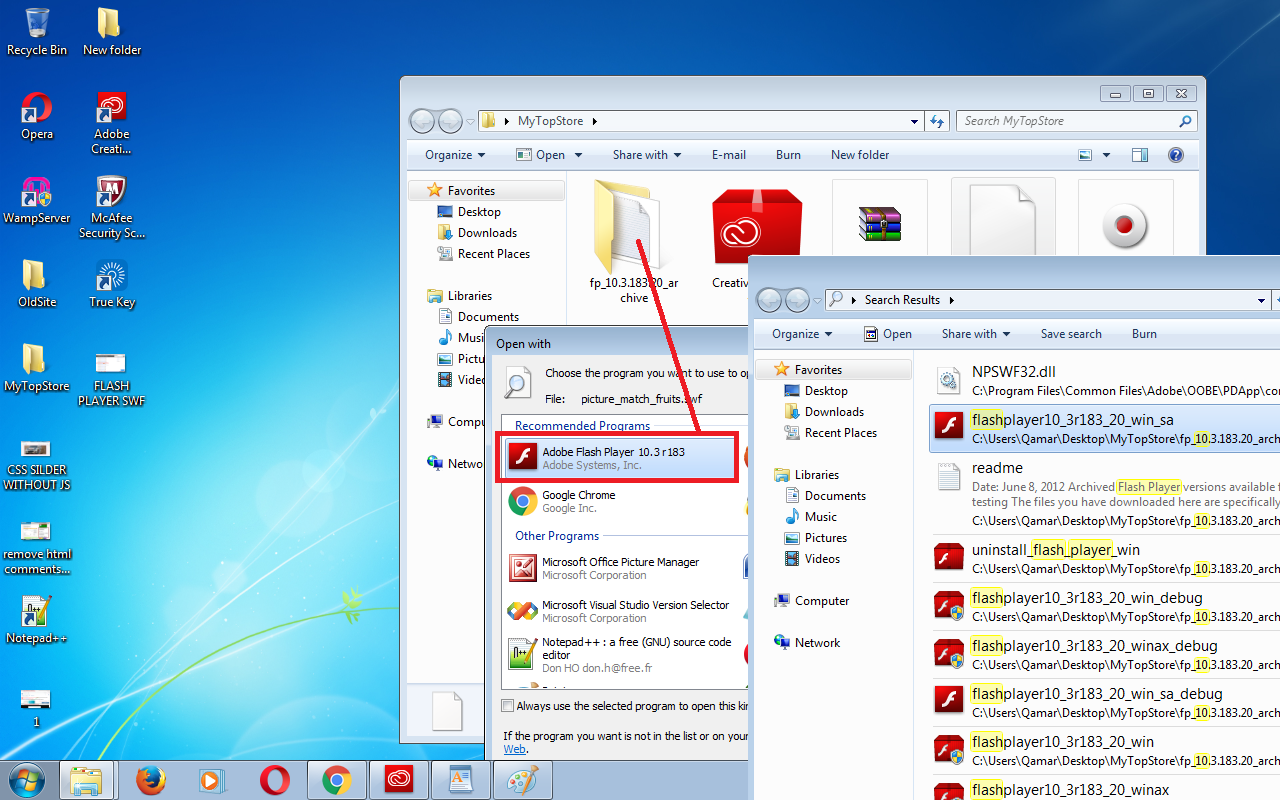Enable Always use the selected program checkbox
1280x800 pixels.
(x=507, y=705)
